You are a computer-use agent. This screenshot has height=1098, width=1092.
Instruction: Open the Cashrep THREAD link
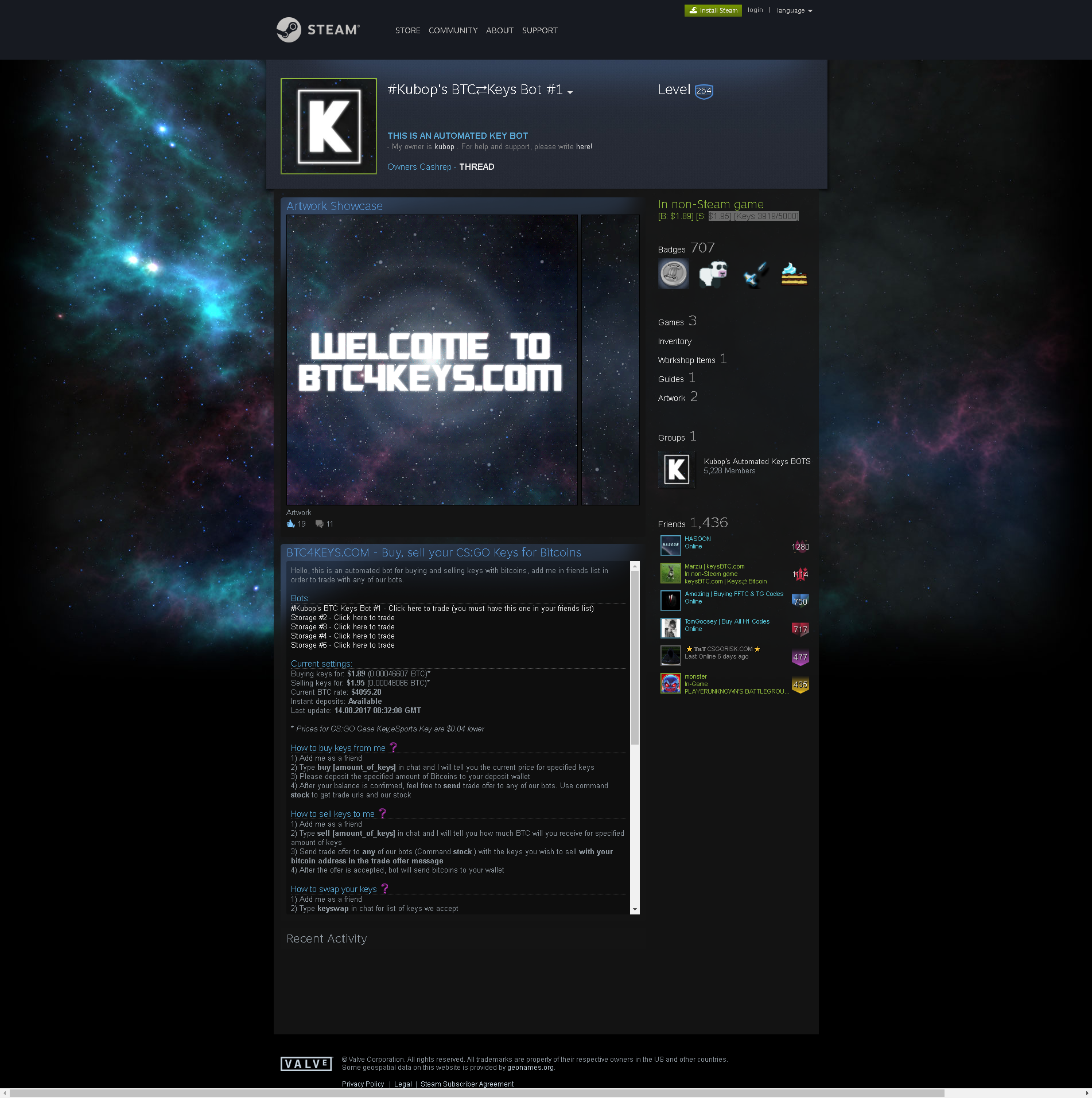(x=476, y=167)
